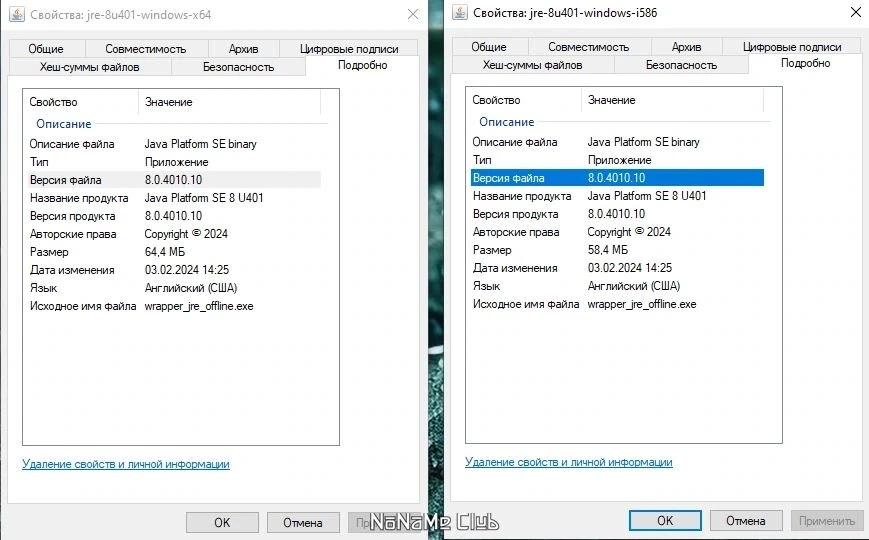Image resolution: width=869 pixels, height=540 pixels.
Task: Select Подробно tab in x64 window
Action: pyautogui.click(x=362, y=65)
